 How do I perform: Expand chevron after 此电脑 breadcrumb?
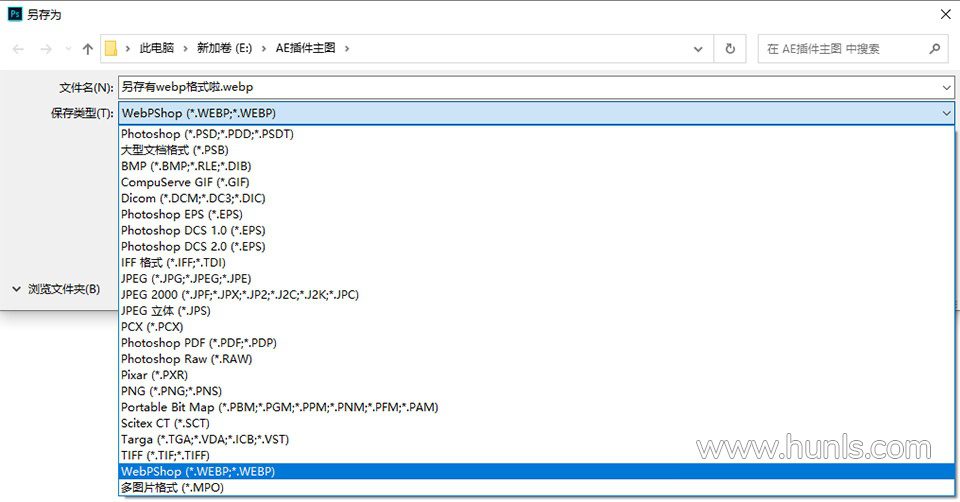(x=186, y=48)
